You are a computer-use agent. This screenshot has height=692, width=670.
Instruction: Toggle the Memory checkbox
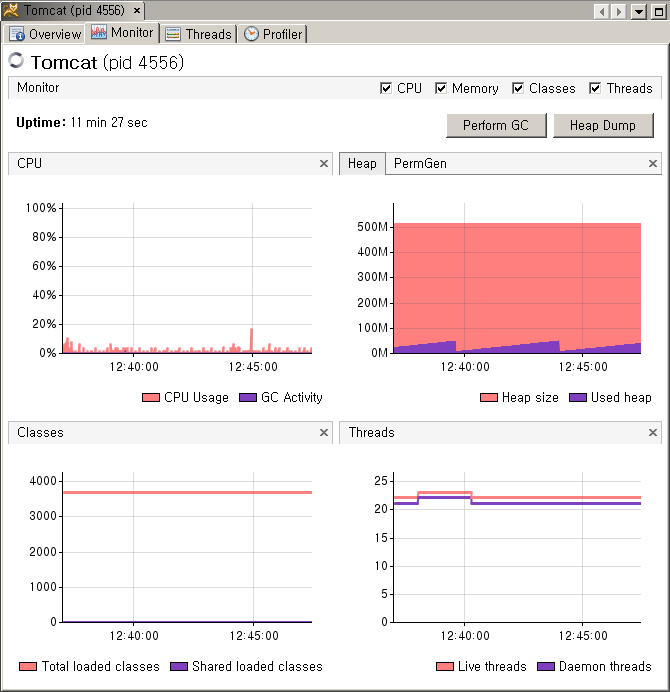[440, 88]
